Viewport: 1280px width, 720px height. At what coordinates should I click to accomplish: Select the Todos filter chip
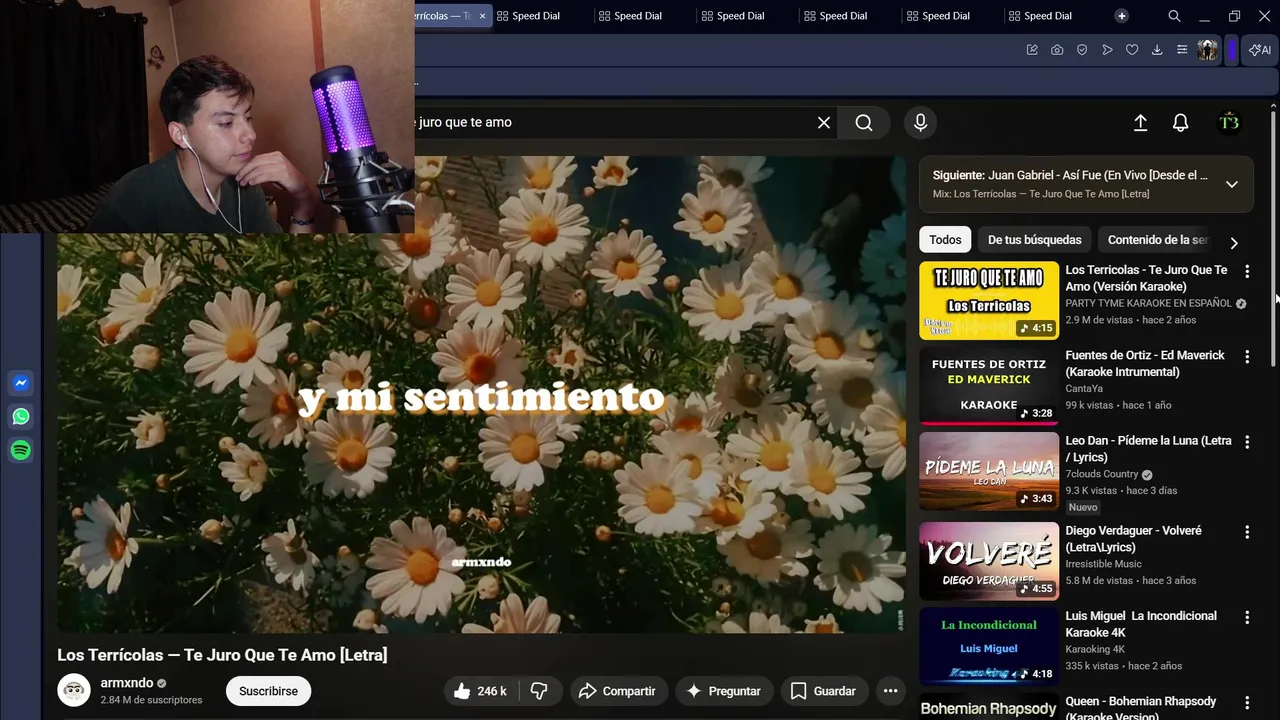pyautogui.click(x=945, y=240)
